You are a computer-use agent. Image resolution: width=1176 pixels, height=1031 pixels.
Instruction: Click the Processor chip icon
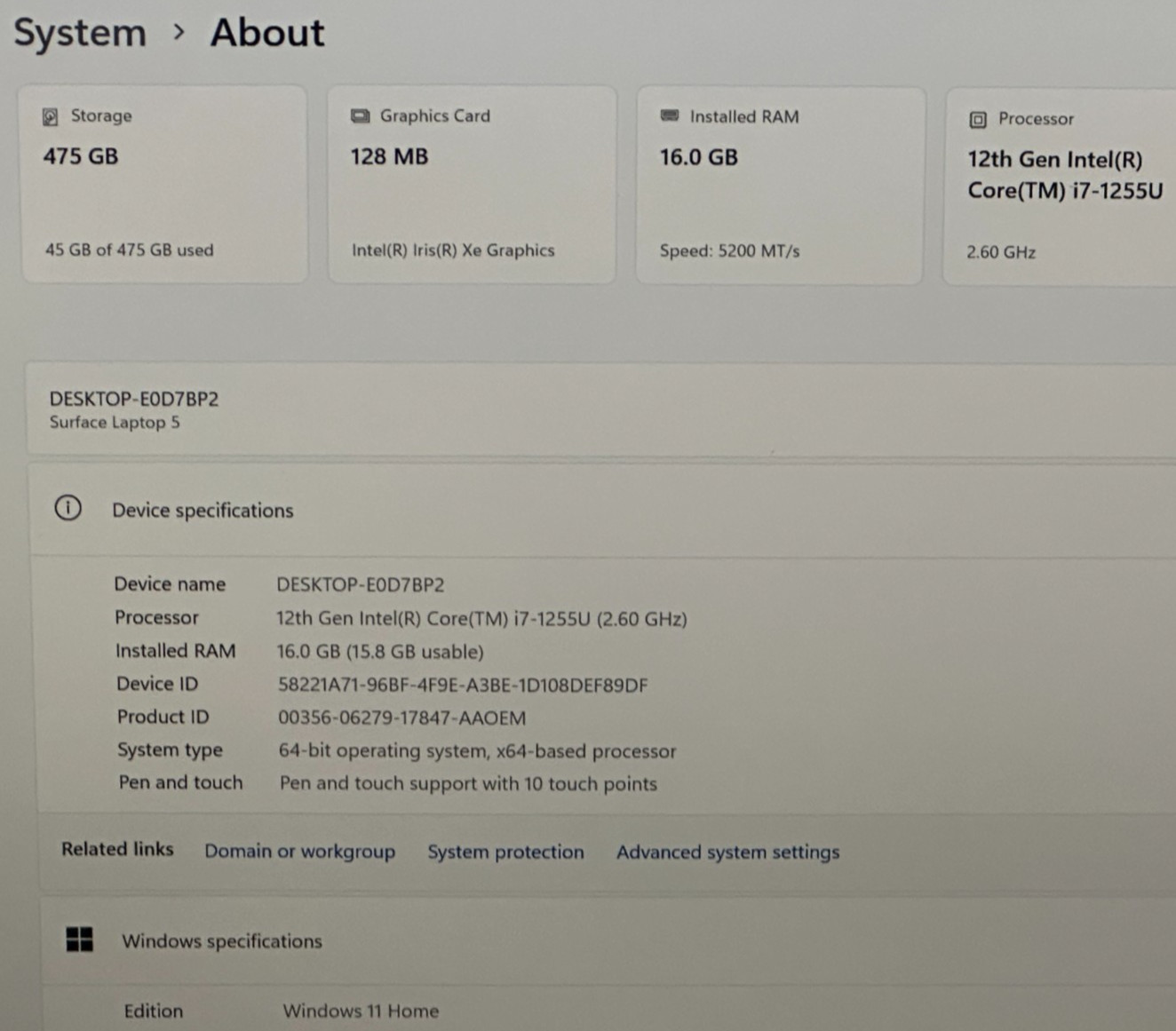tap(978, 120)
